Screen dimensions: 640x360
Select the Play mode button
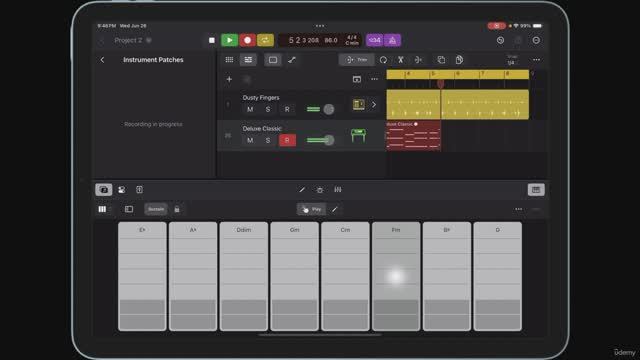pos(311,209)
